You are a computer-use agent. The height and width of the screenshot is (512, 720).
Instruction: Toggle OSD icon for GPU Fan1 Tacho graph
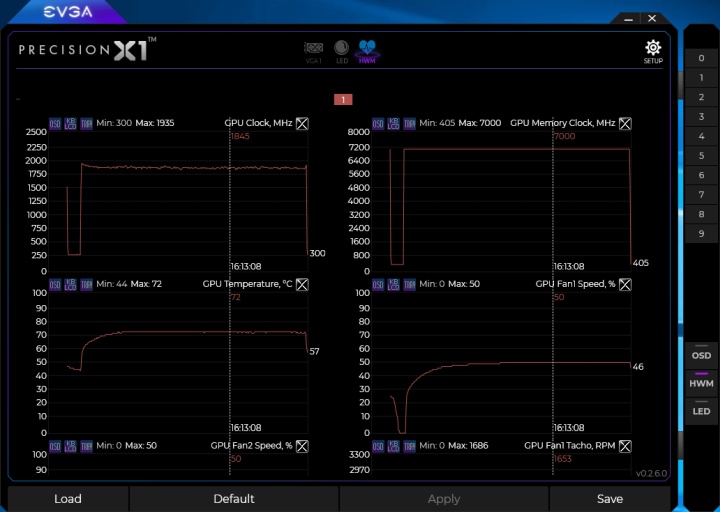378,446
